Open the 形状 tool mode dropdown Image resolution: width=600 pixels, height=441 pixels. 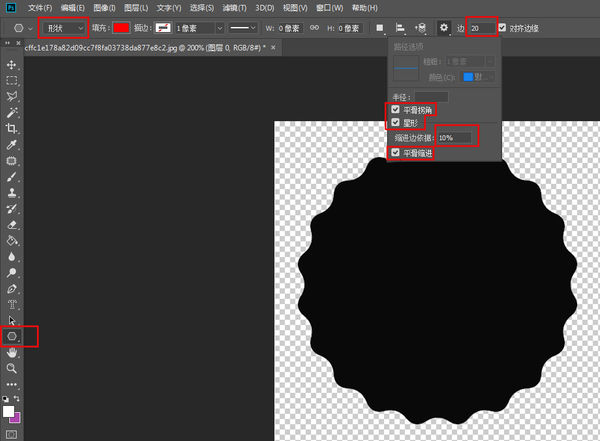[64, 28]
